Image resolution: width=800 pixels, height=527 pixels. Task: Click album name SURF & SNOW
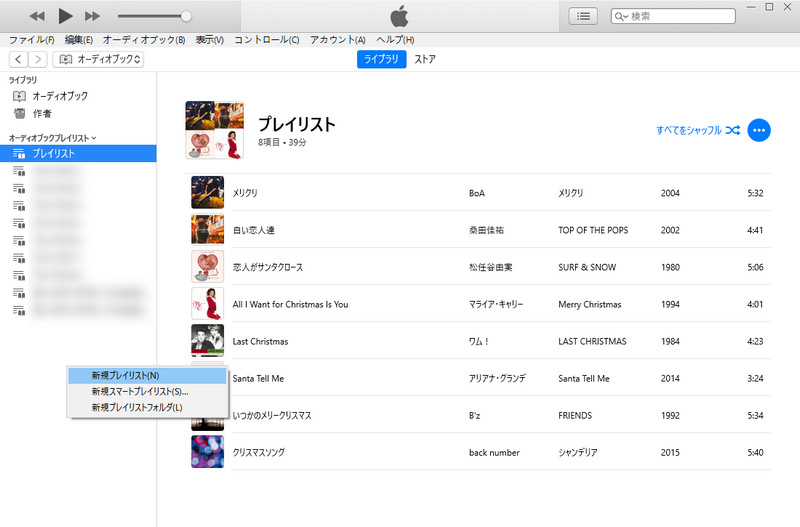tap(587, 267)
